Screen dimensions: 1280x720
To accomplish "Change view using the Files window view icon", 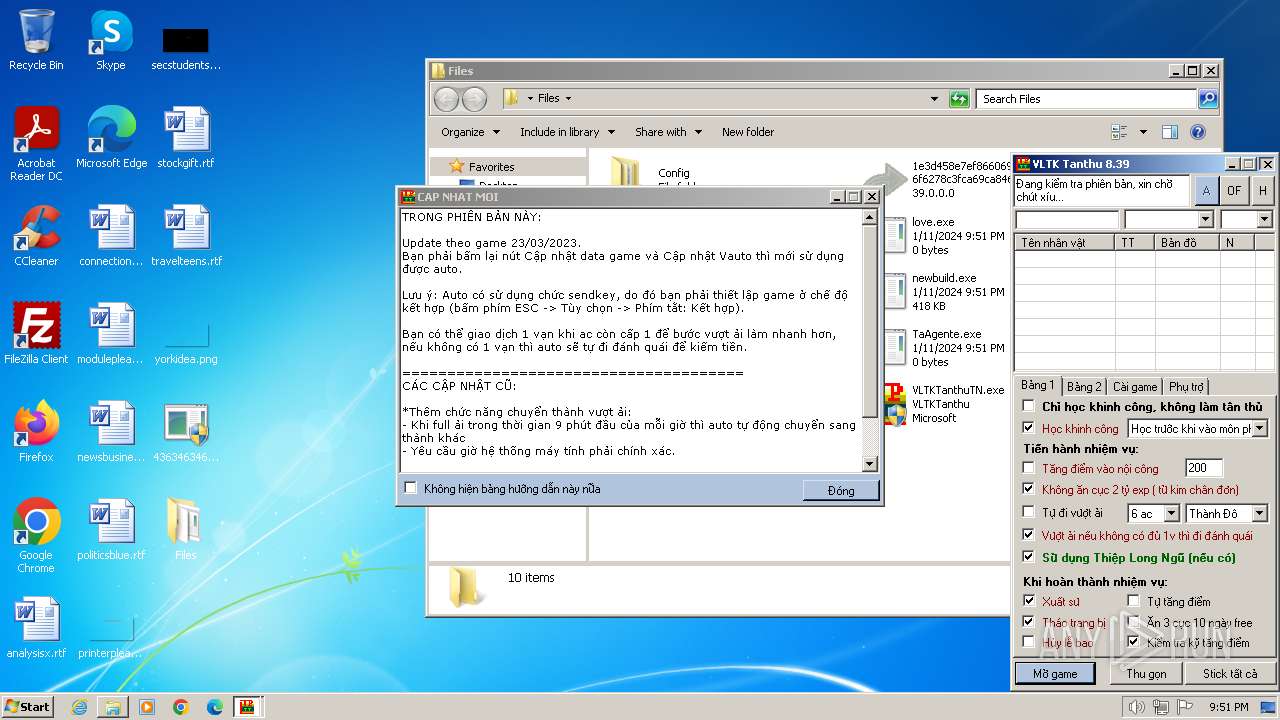I will point(1120,132).
